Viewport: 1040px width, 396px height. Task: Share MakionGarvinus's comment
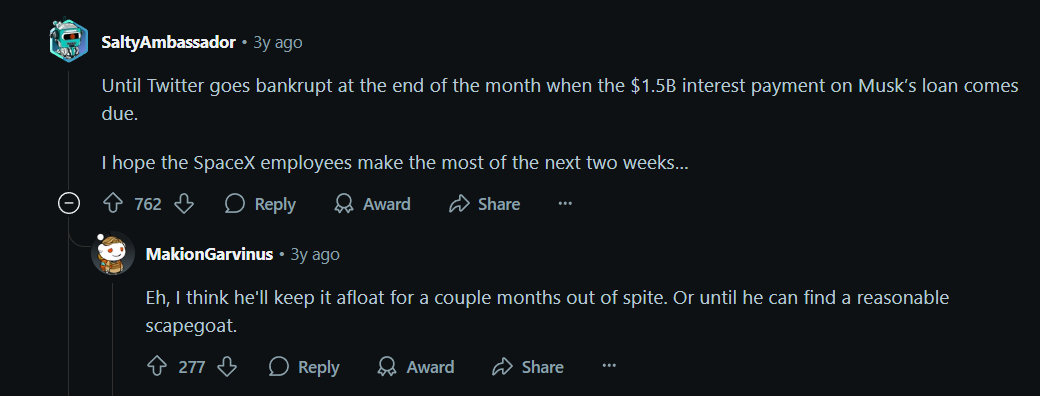click(529, 367)
